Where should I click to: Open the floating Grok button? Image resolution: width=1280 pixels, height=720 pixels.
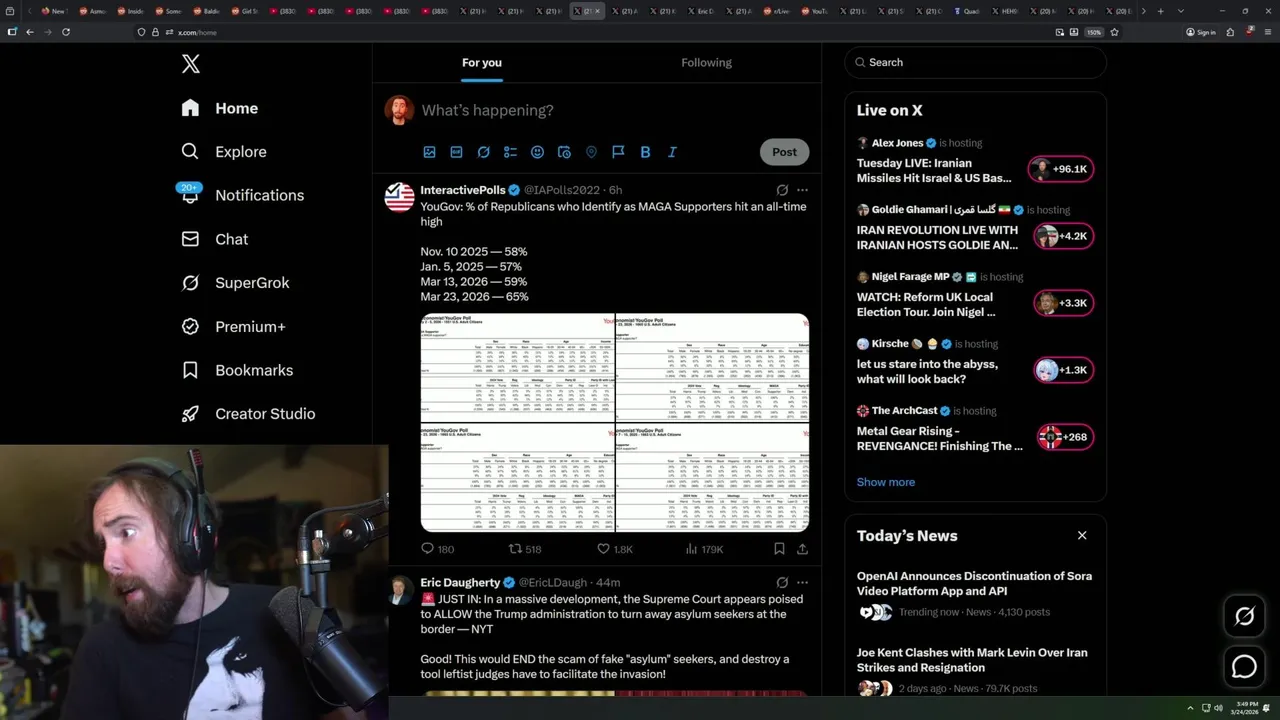point(1245,617)
